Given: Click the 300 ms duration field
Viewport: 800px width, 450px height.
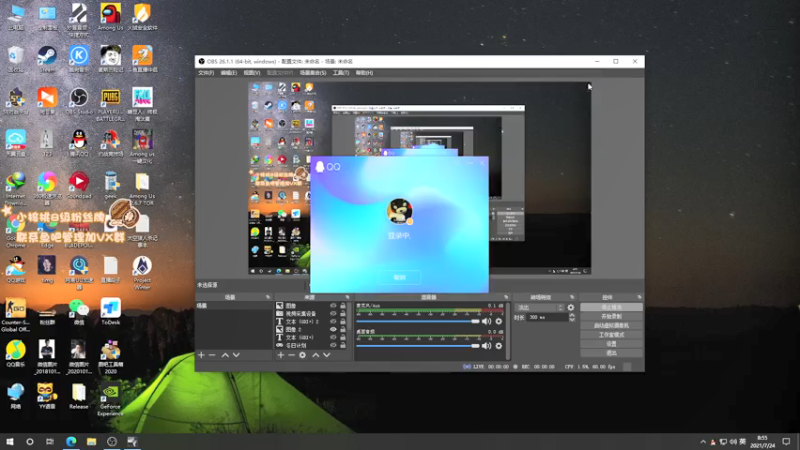Looking at the screenshot, I should point(547,317).
